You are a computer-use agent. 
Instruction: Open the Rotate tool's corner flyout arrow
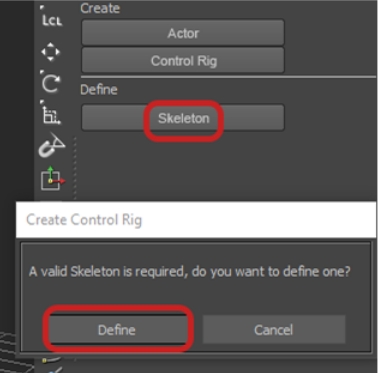pyautogui.click(x=42, y=72)
